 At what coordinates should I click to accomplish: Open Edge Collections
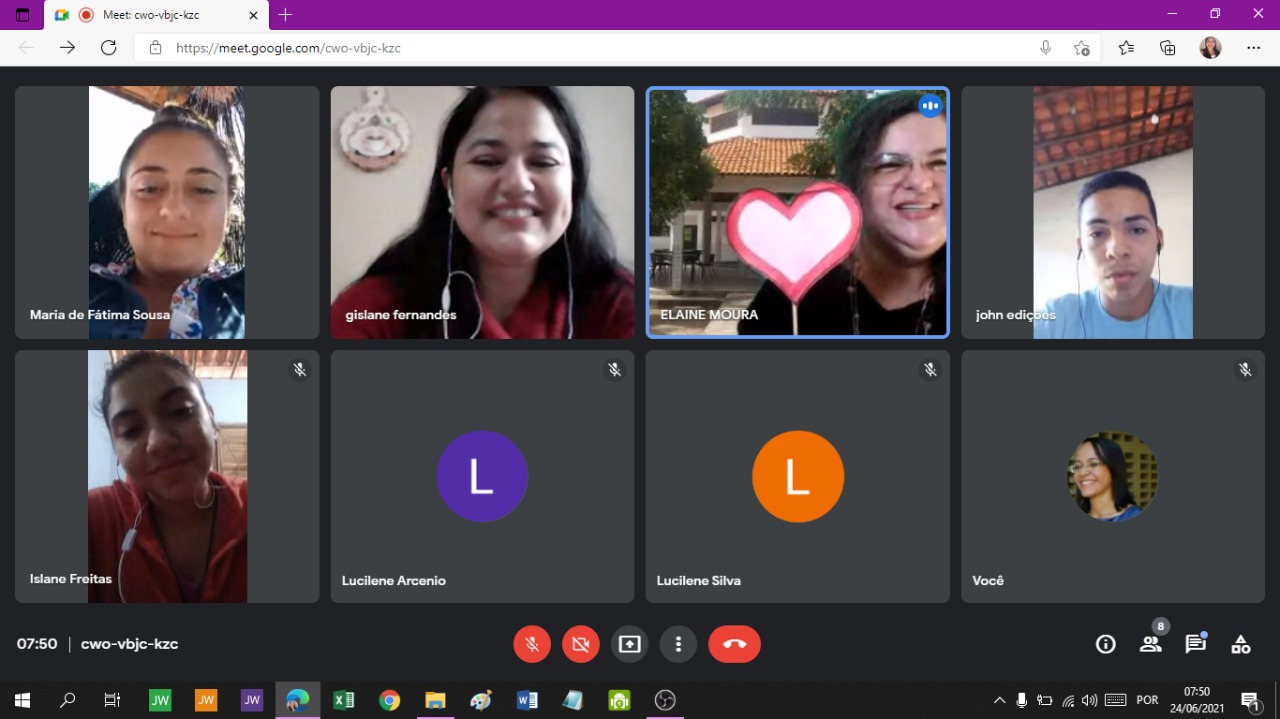1168,48
